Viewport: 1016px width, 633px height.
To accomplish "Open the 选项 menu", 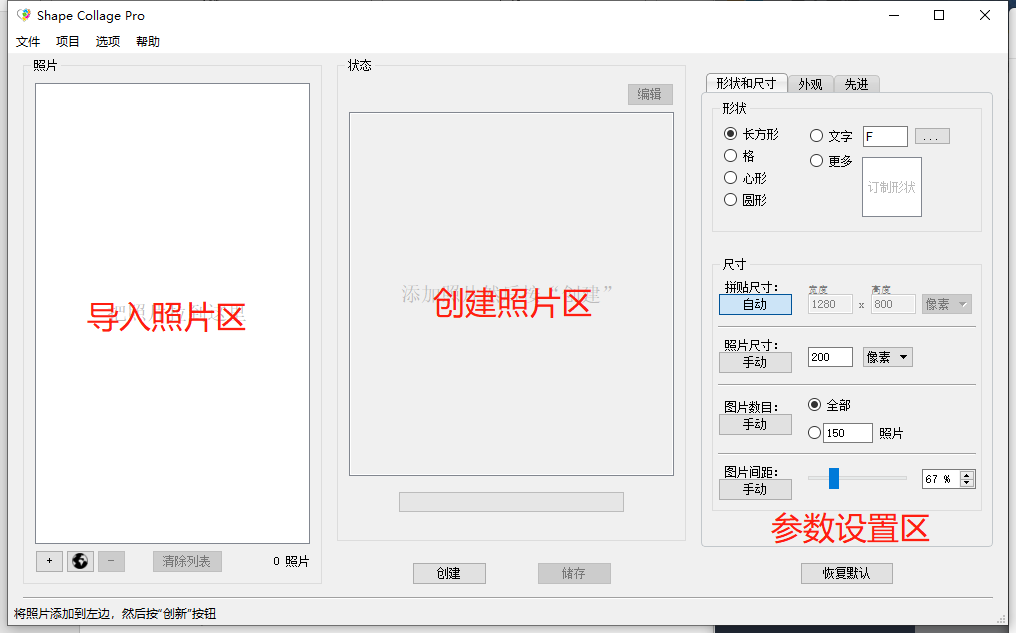I will pos(108,41).
